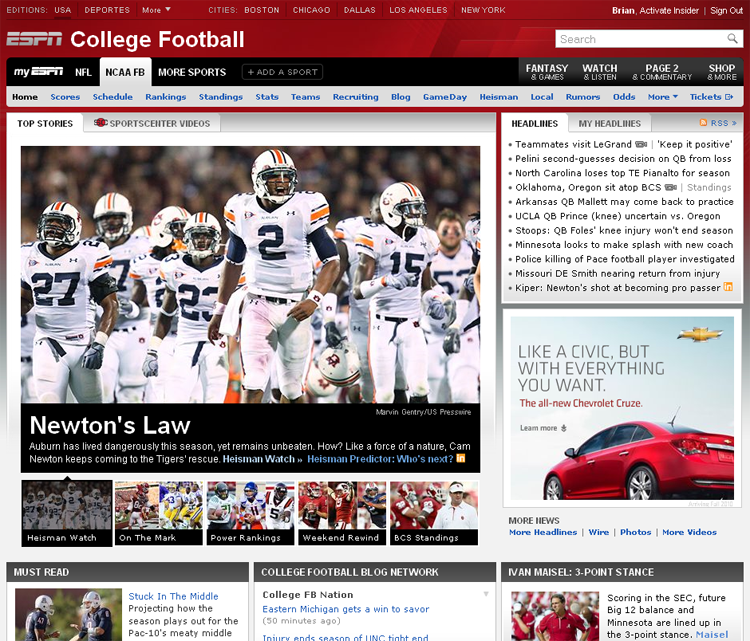Viewport: 750px width, 641px height.
Task: Select the Heisman Watch thumbnail
Action: click(67, 513)
